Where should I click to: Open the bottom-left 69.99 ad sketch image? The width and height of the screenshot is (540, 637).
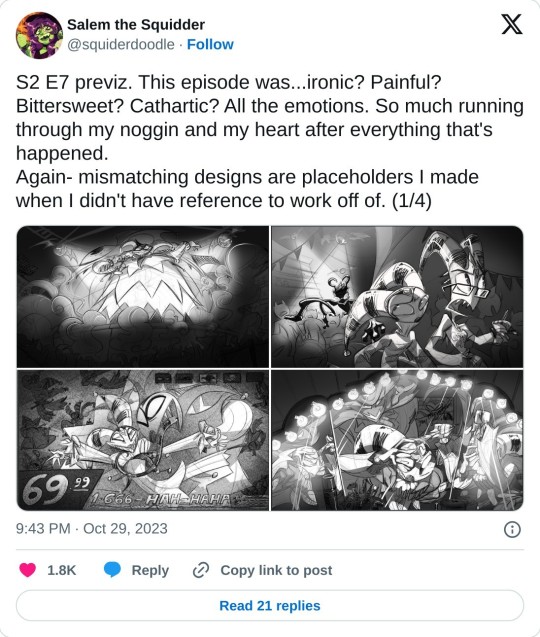143,440
